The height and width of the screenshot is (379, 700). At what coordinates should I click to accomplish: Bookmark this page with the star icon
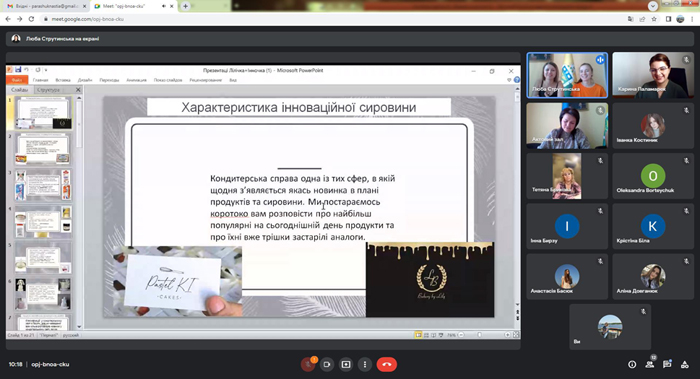click(x=654, y=19)
